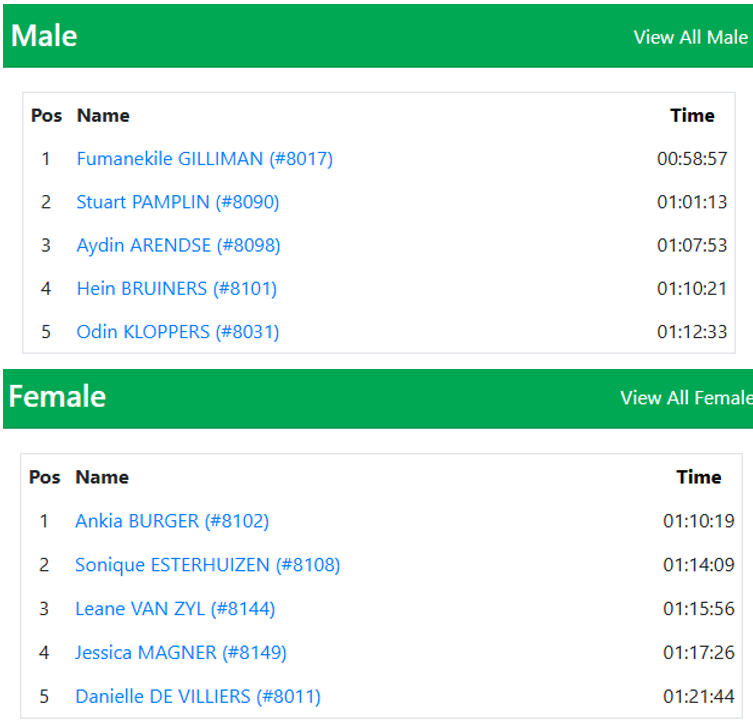Select Sonique ESTERHUIZEN (#8108) link

(207, 564)
